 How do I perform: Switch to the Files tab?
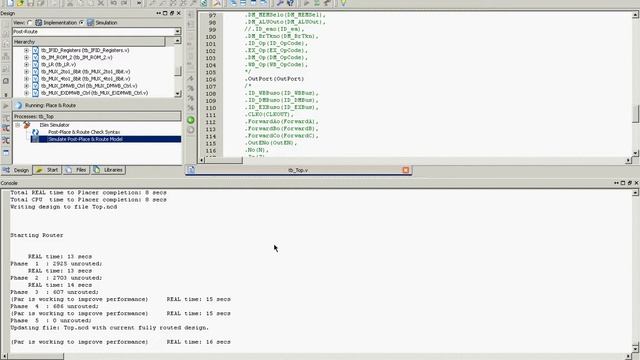76,170
